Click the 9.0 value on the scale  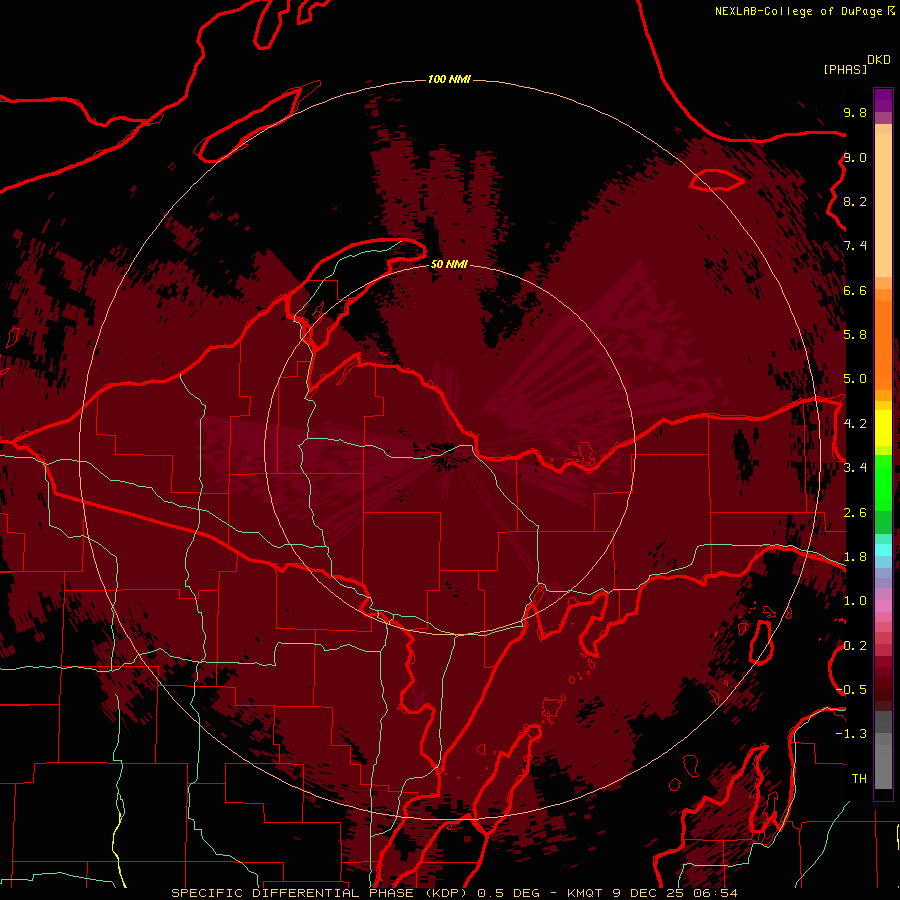tap(855, 157)
